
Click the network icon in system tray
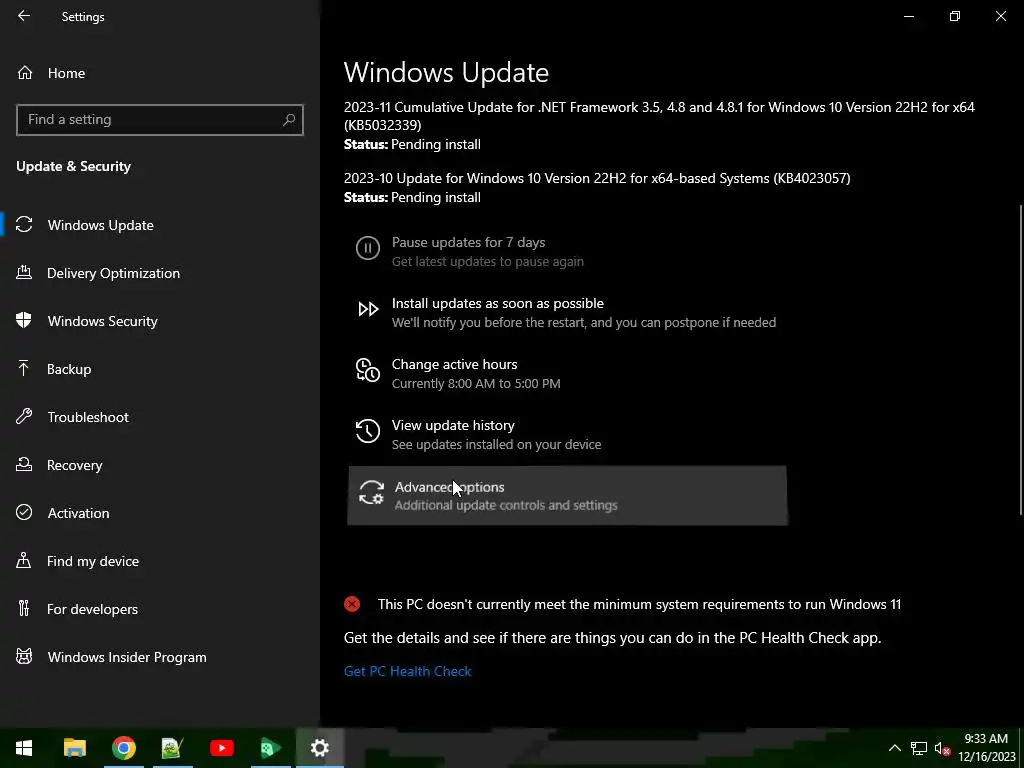click(x=919, y=748)
